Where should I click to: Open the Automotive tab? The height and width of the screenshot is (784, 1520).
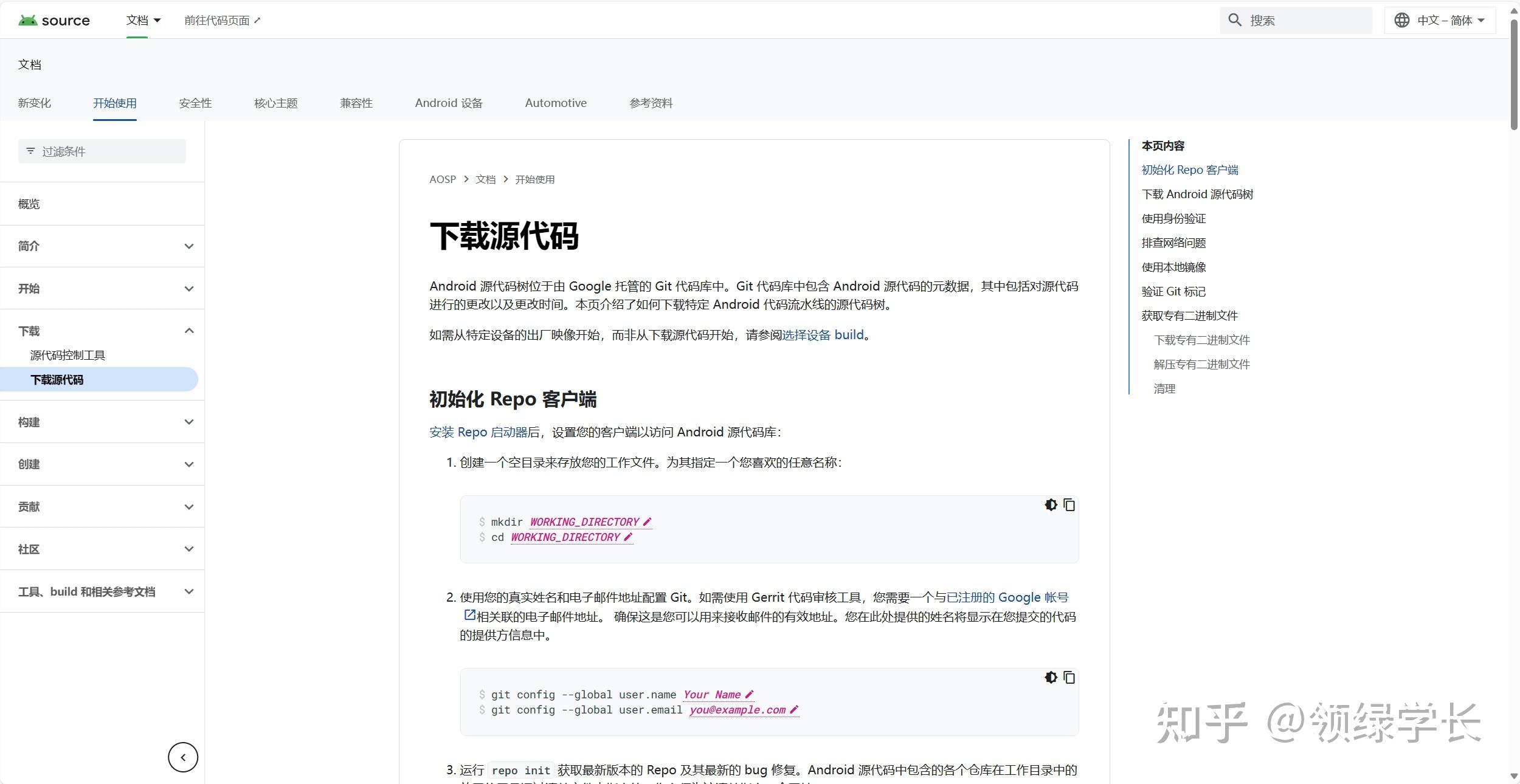555,103
